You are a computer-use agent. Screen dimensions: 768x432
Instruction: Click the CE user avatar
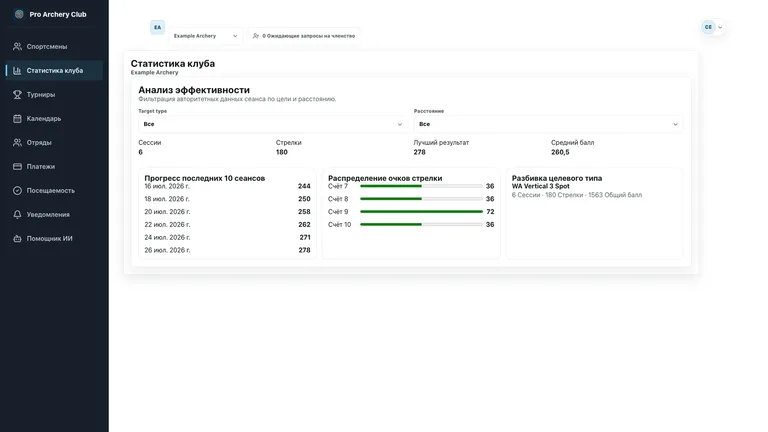(708, 27)
